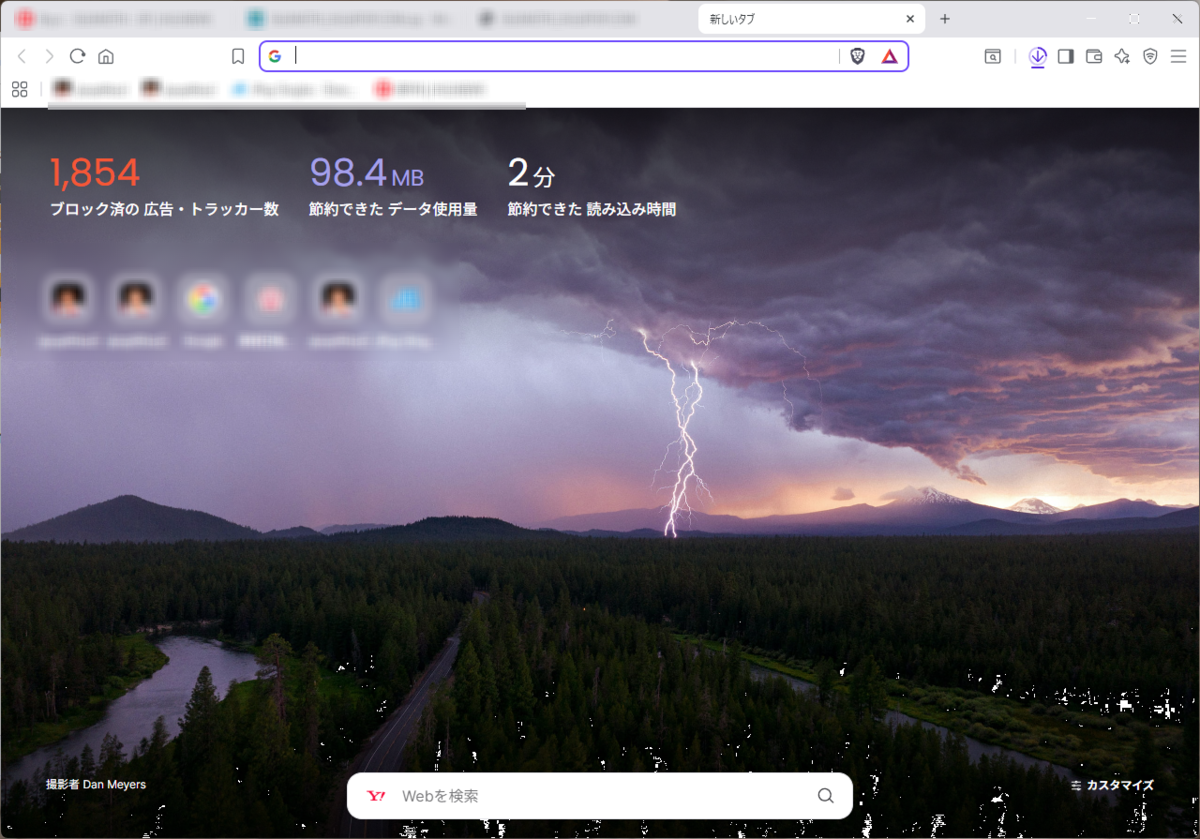
Task: Click the Yahoo logo in search box
Action: (x=377, y=796)
